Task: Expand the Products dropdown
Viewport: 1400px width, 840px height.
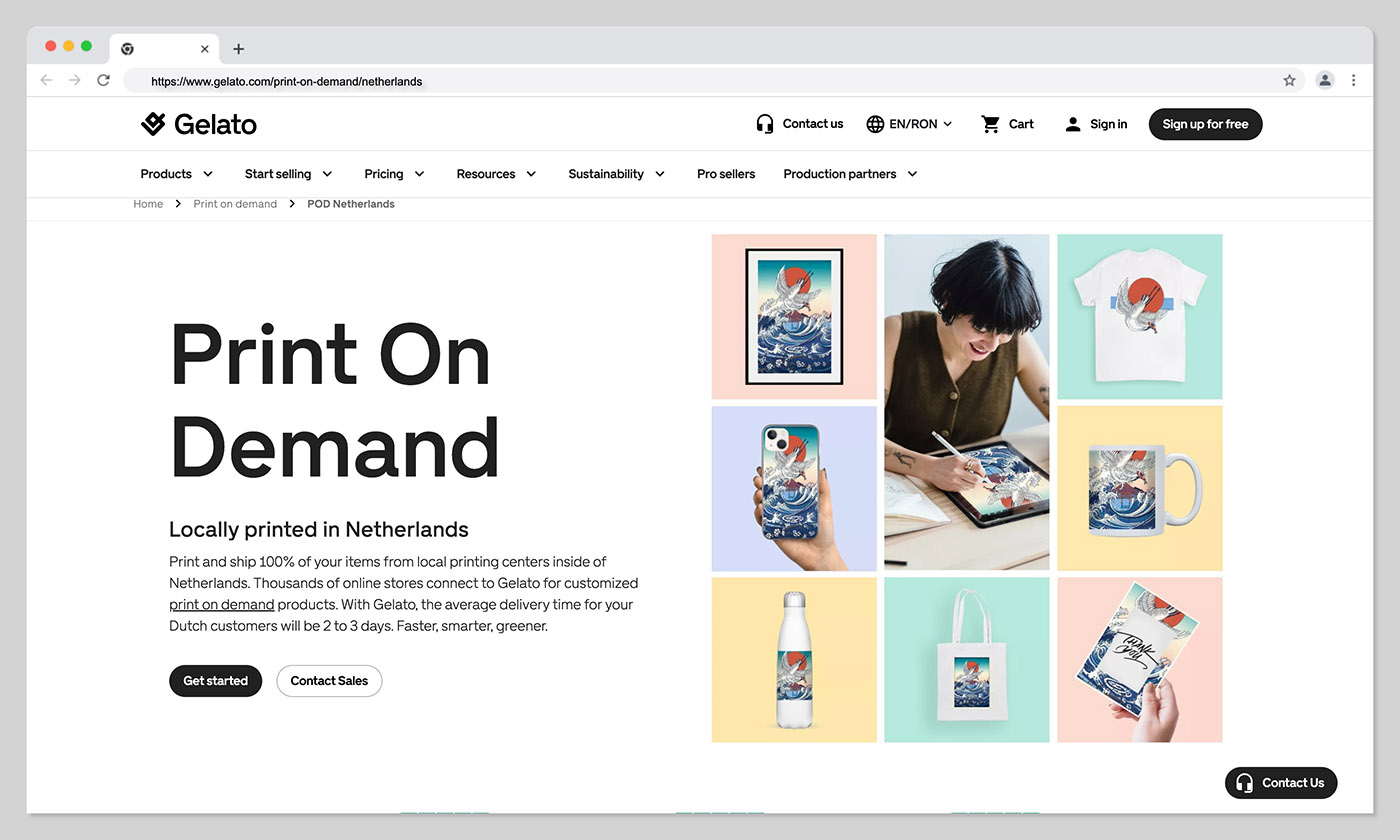Action: 175,173
